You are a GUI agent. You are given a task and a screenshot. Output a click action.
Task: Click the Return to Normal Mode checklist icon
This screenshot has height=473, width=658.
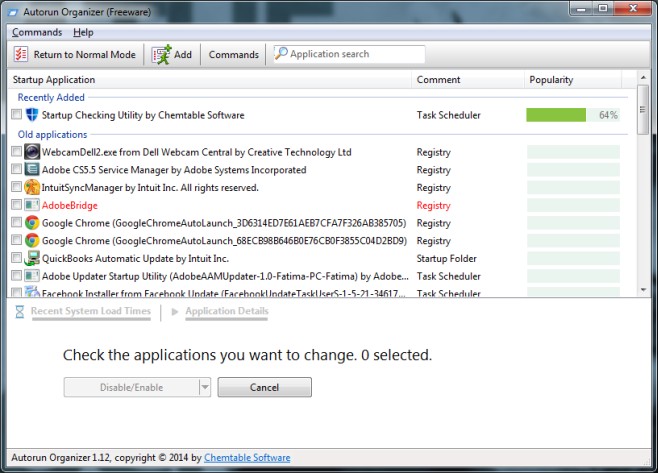click(21, 55)
